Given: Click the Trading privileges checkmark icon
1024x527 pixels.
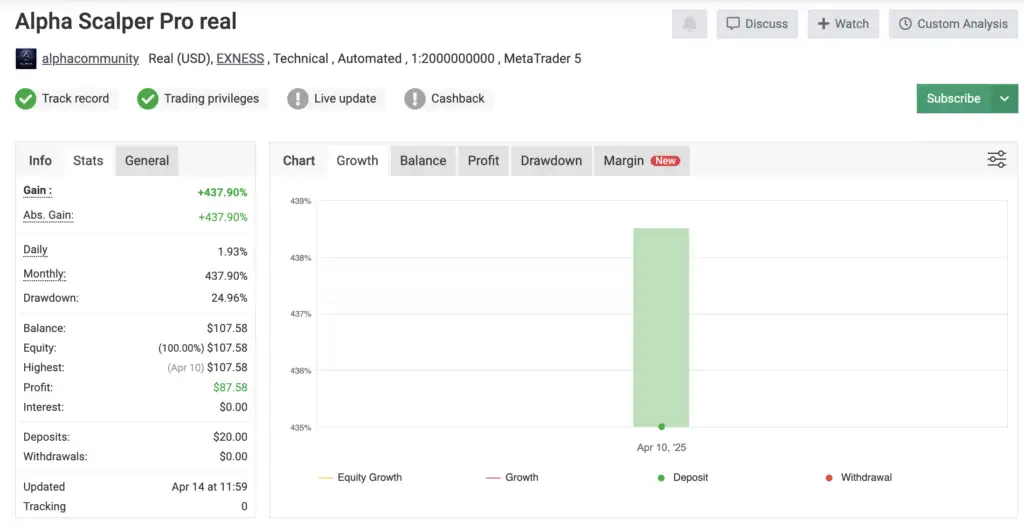Looking at the screenshot, I should point(148,99).
